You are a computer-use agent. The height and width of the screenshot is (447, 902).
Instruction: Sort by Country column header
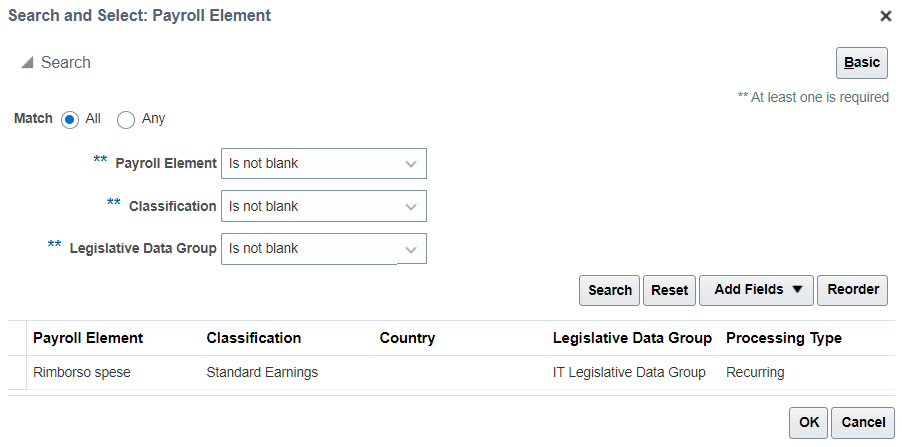pos(407,338)
